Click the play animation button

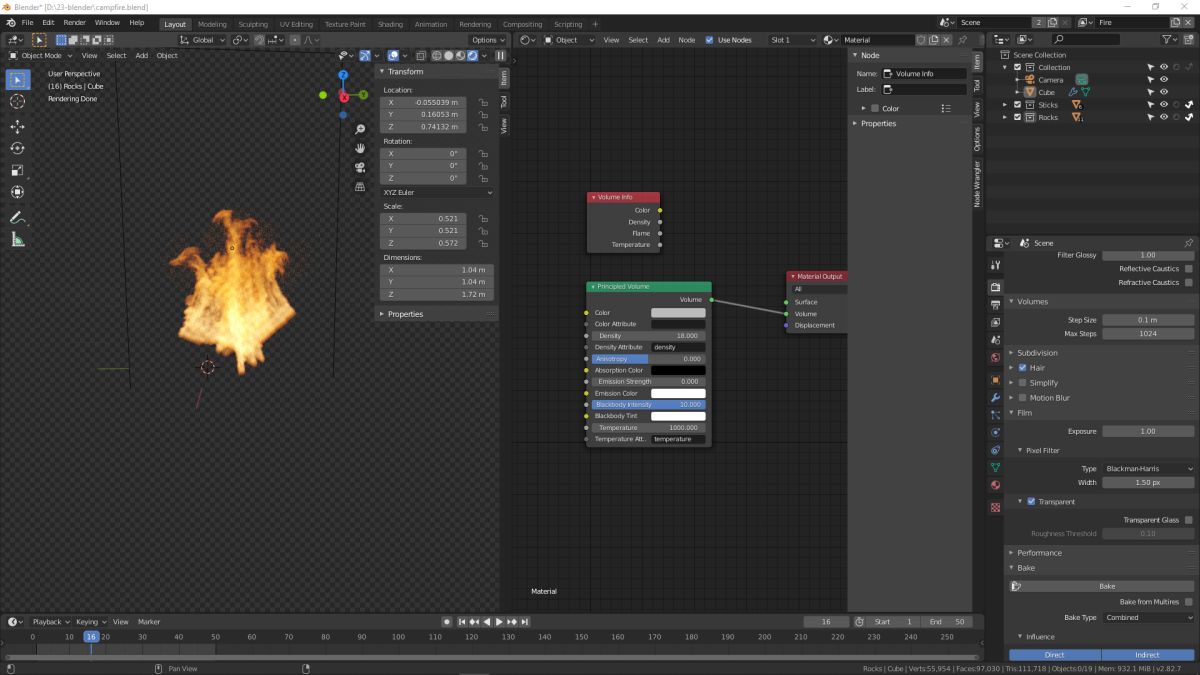pyautogui.click(x=500, y=622)
